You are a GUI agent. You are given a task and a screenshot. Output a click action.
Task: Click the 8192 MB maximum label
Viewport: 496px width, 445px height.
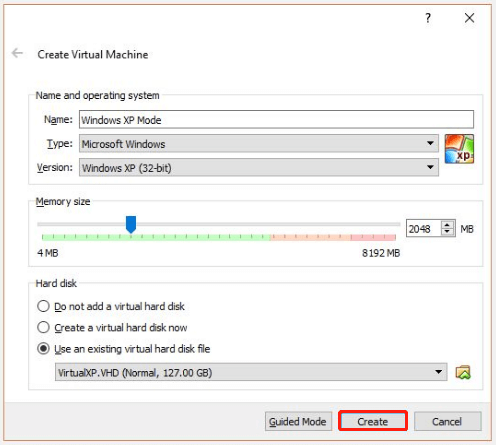381,253
